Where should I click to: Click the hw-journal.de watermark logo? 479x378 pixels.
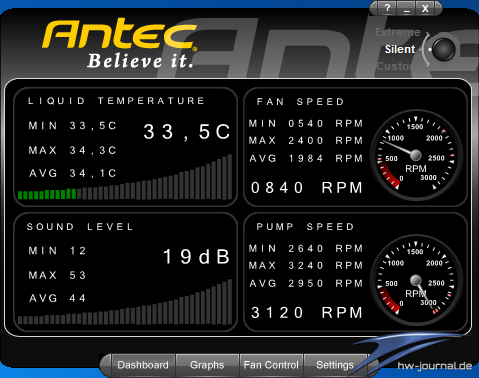pyautogui.click(x=435, y=366)
